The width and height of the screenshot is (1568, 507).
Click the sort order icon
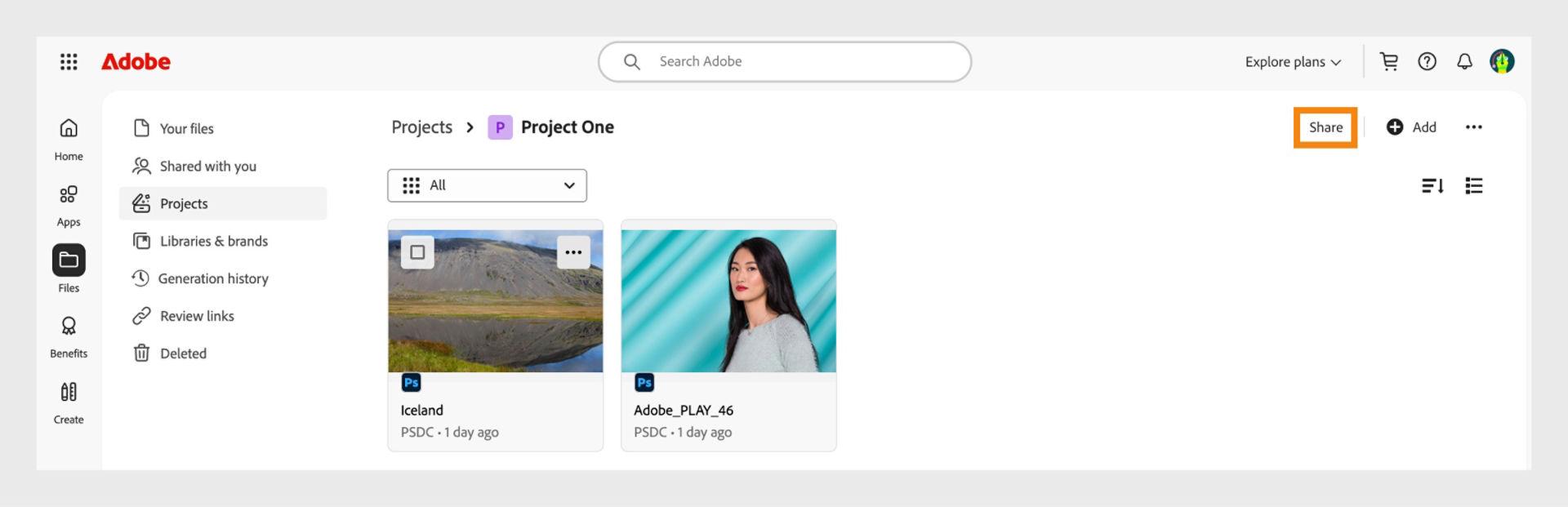click(1432, 185)
